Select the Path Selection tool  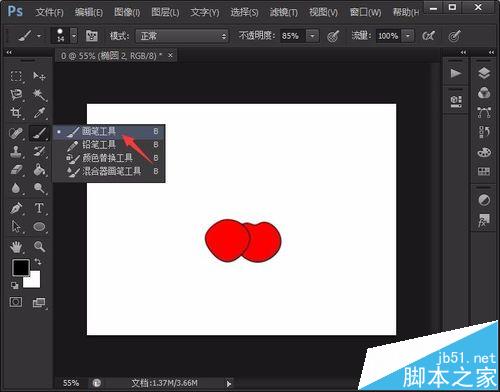(x=16, y=227)
